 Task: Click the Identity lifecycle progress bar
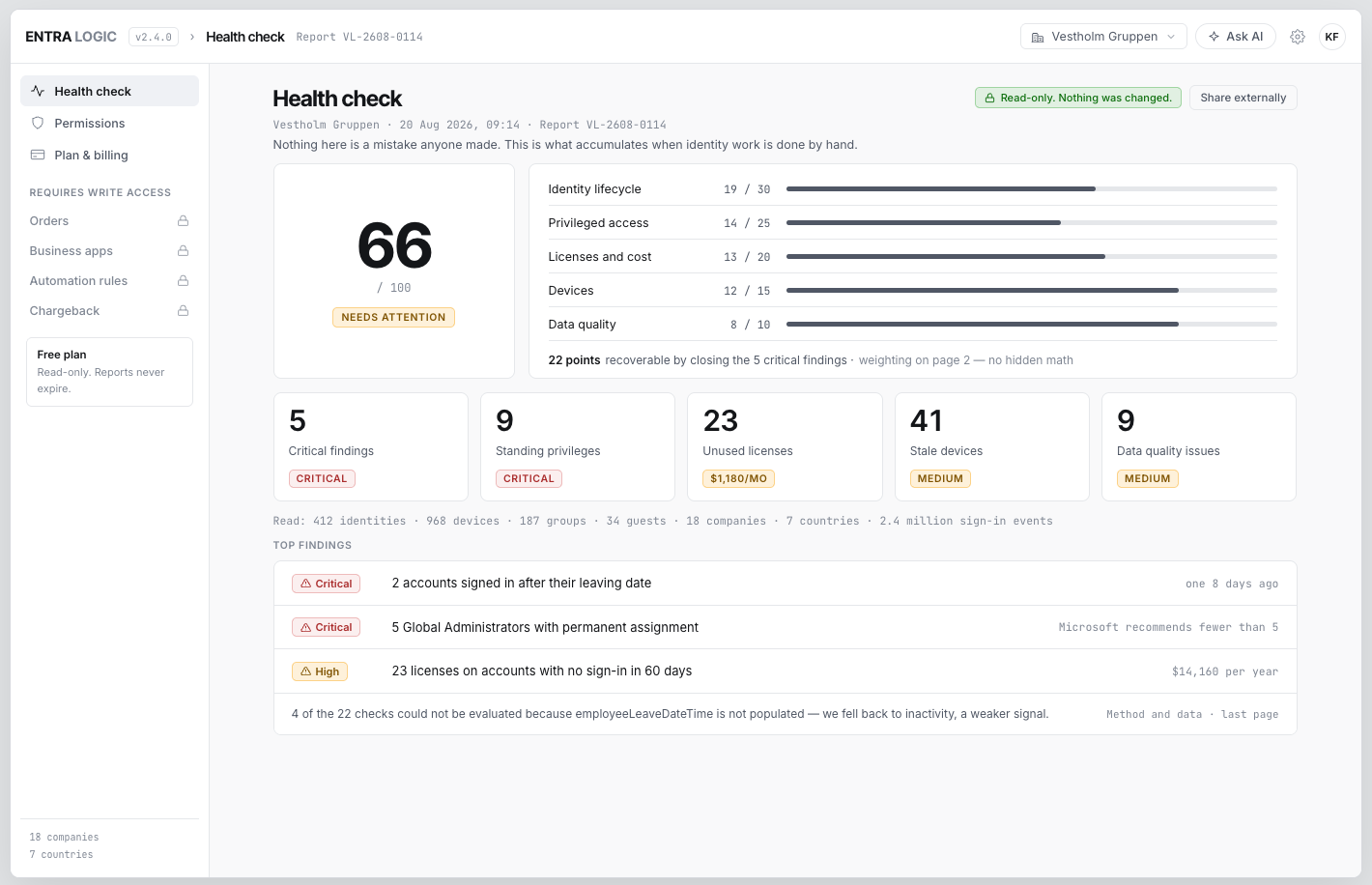click(1032, 189)
